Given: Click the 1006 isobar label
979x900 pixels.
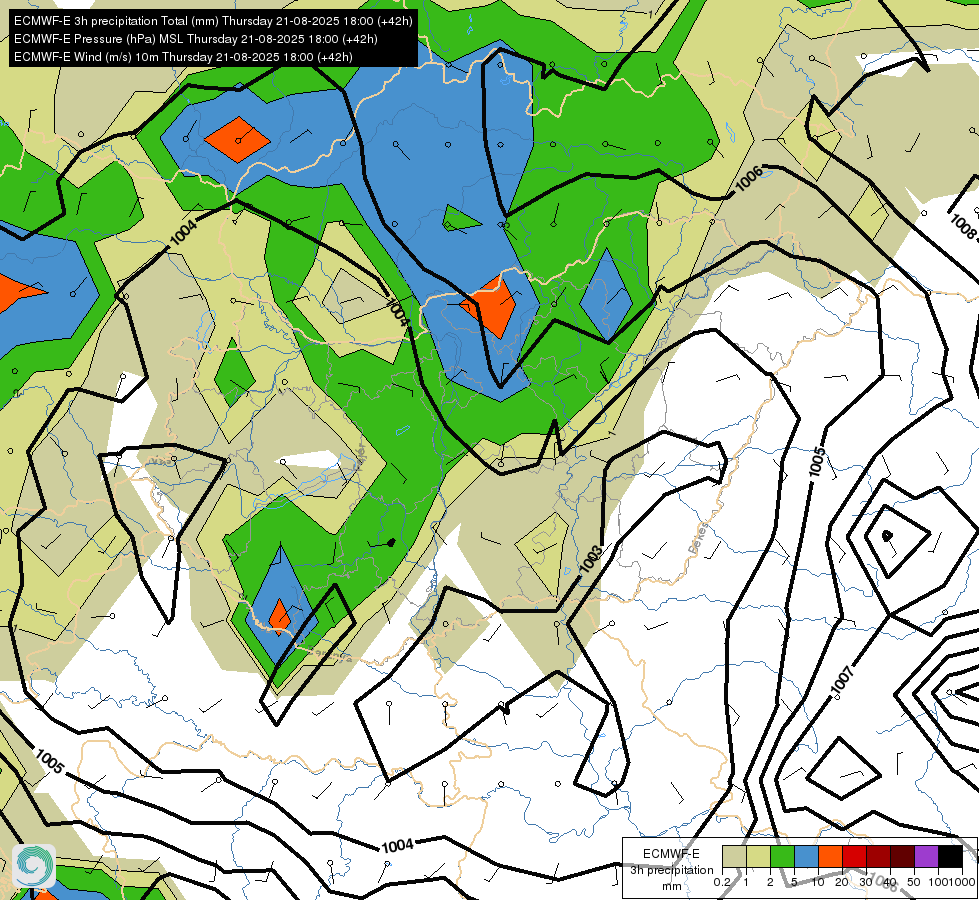Looking at the screenshot, I should click(749, 178).
